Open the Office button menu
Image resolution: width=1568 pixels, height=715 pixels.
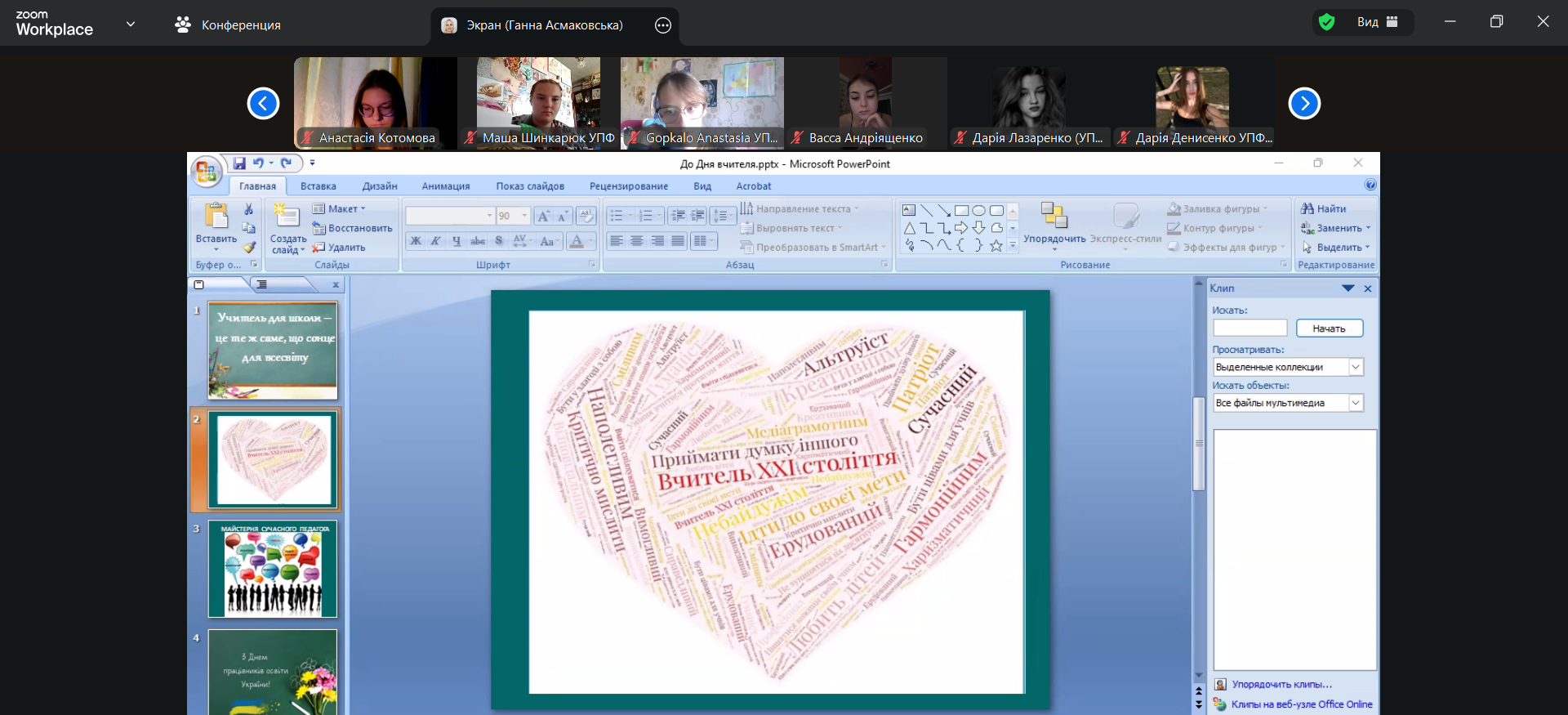[x=206, y=172]
